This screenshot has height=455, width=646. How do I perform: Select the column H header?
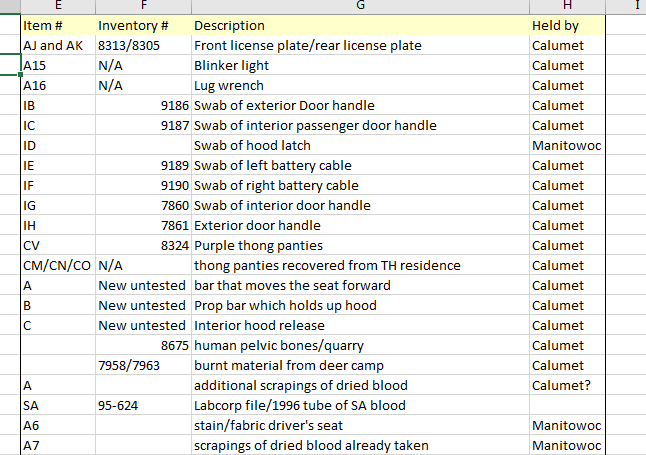[x=567, y=6]
